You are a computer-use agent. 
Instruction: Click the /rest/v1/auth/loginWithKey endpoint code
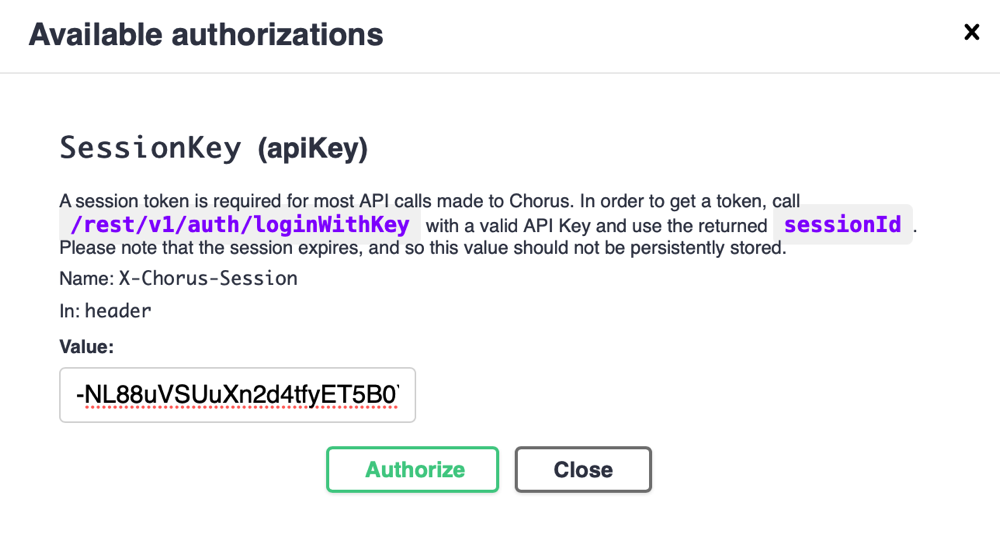(x=240, y=225)
